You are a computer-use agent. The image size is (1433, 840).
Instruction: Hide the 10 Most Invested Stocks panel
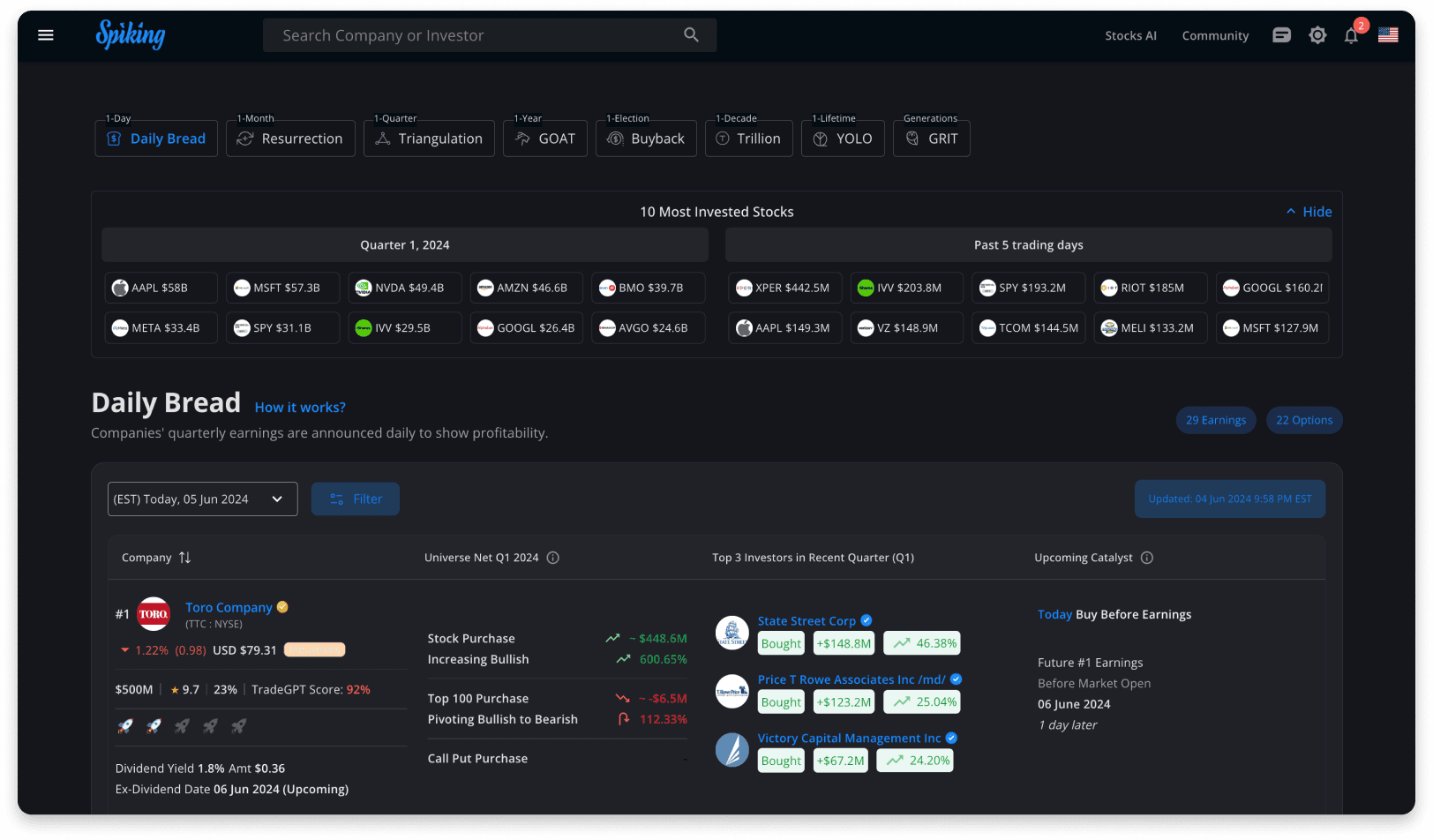1309,212
